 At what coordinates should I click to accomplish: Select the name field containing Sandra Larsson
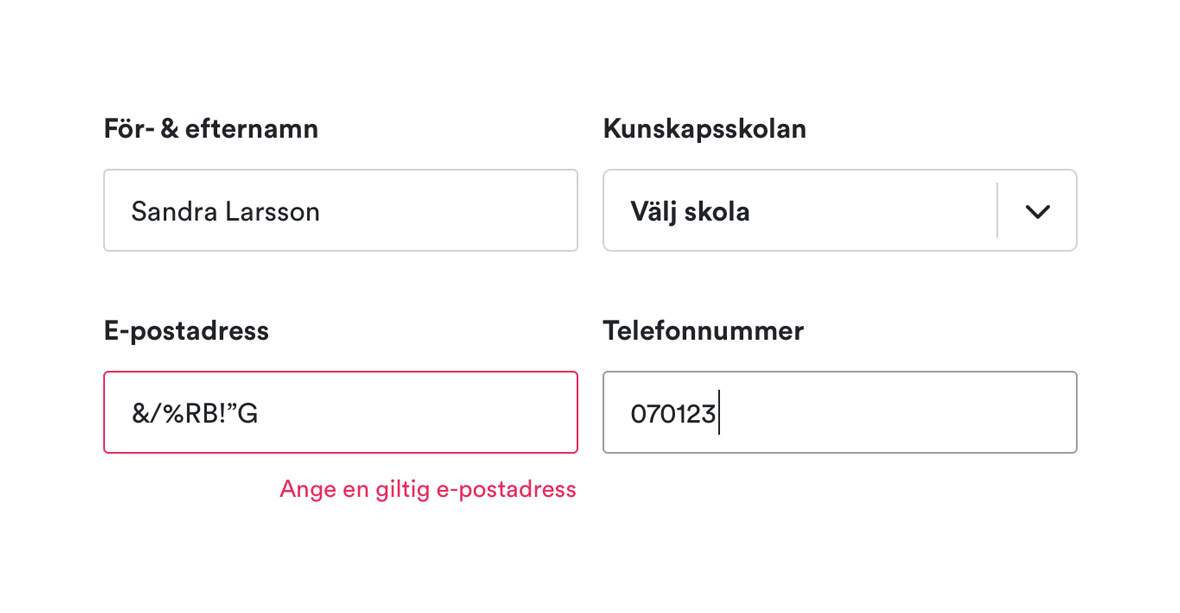[x=340, y=211]
